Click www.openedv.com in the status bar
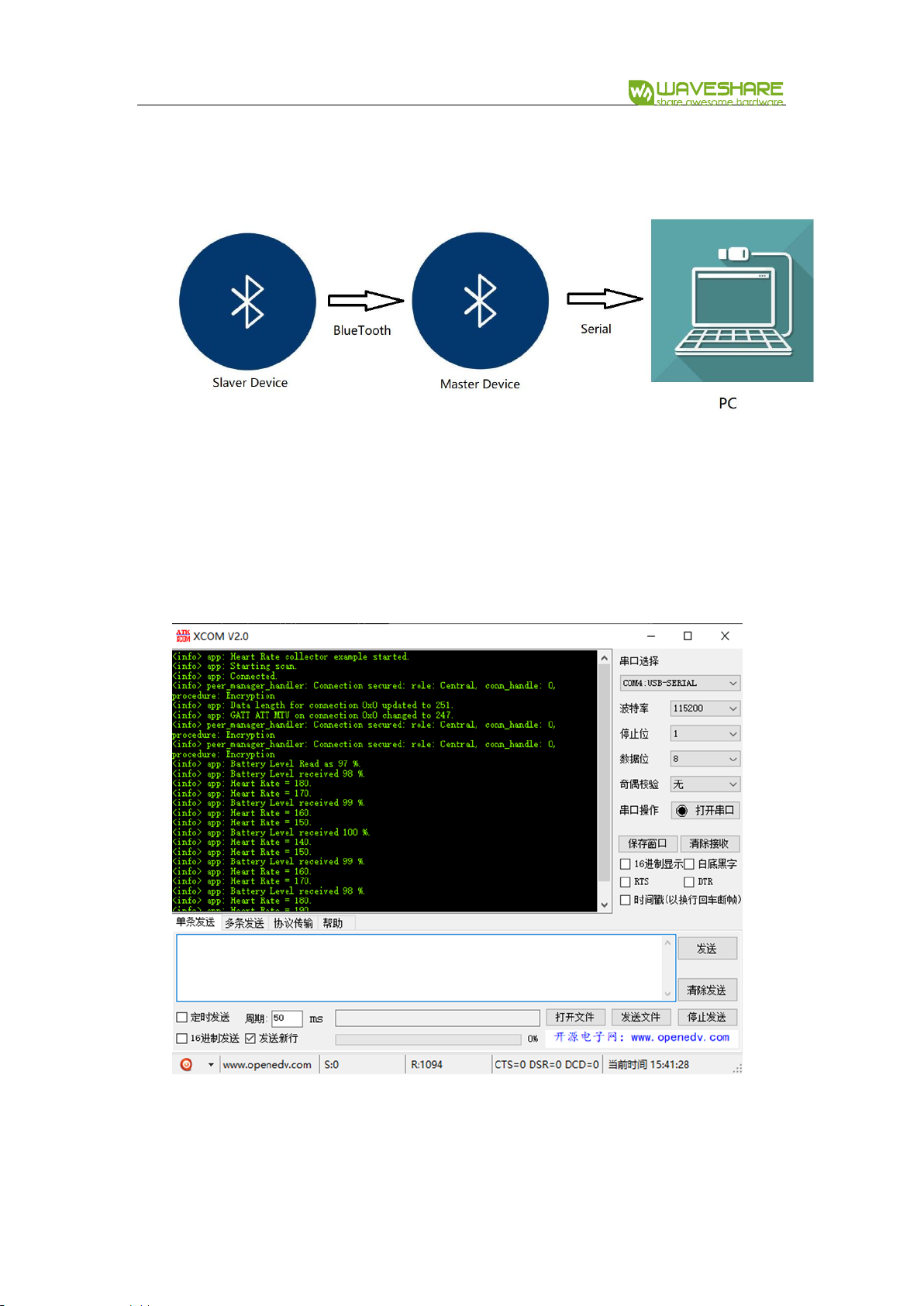 [267, 1065]
